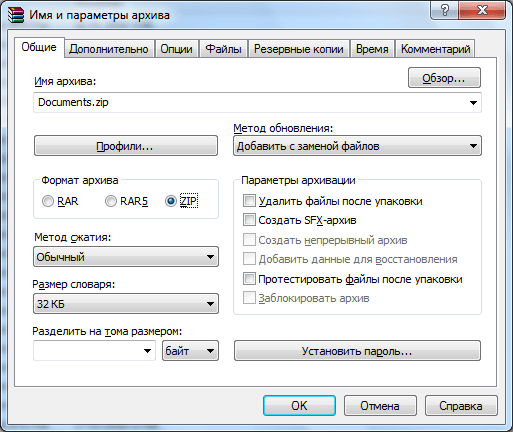Click the Обзор... browse button
The image size is (513, 432).
pos(444,78)
